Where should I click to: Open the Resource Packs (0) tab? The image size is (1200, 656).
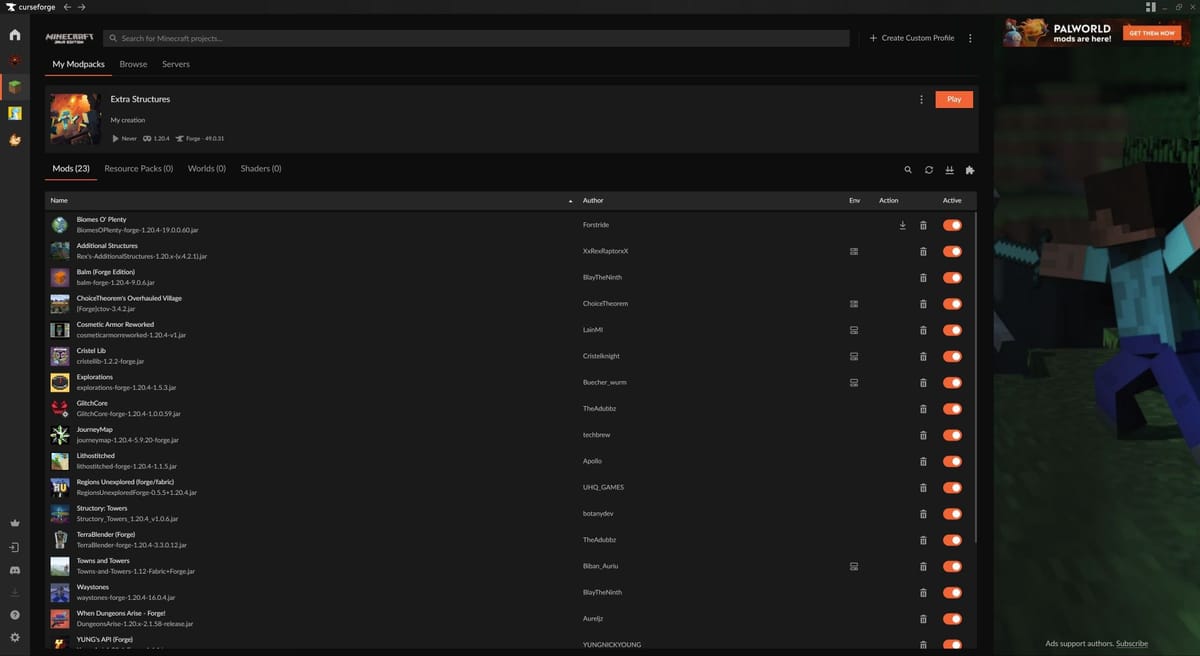138,169
